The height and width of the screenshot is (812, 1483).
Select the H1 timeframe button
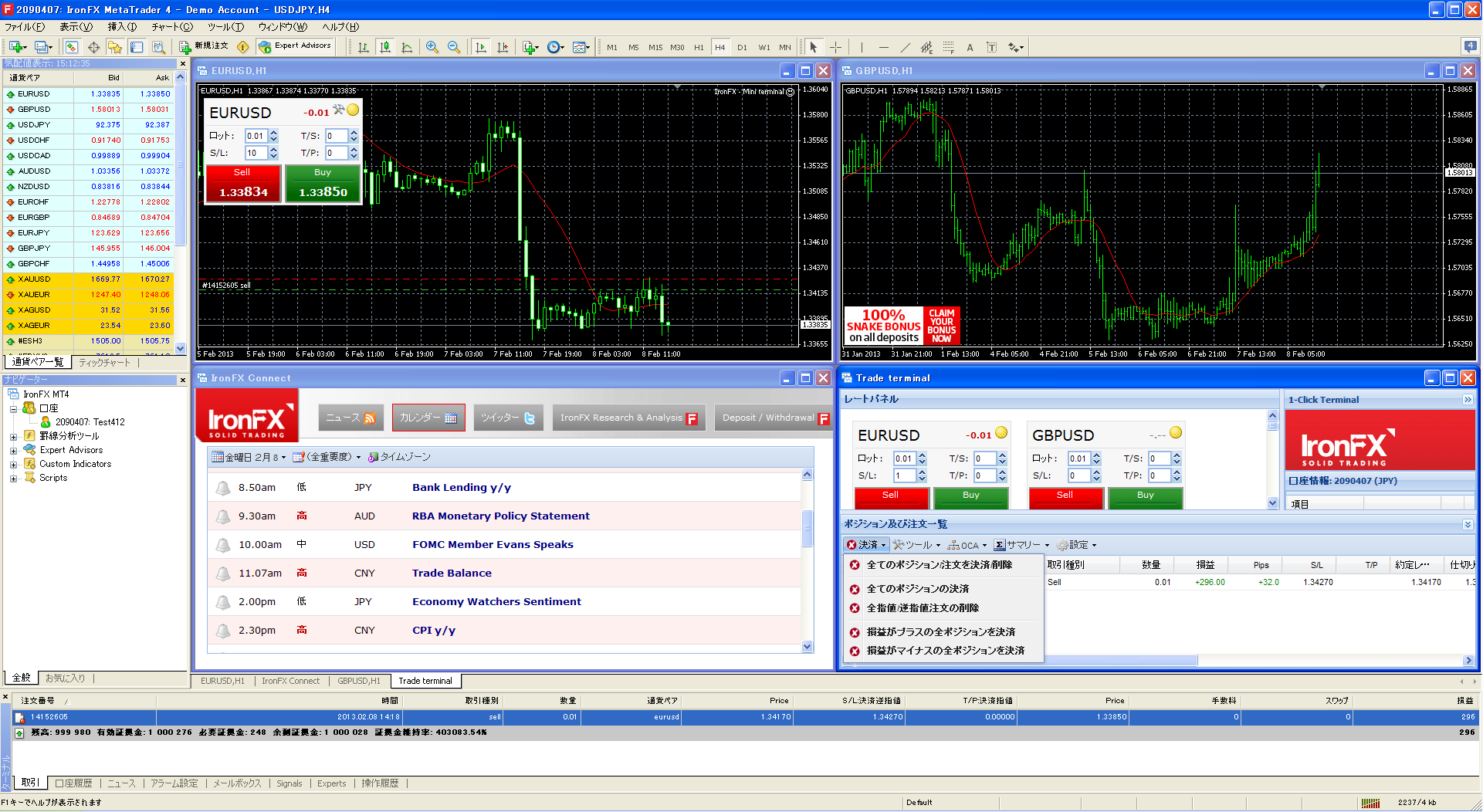(699, 47)
